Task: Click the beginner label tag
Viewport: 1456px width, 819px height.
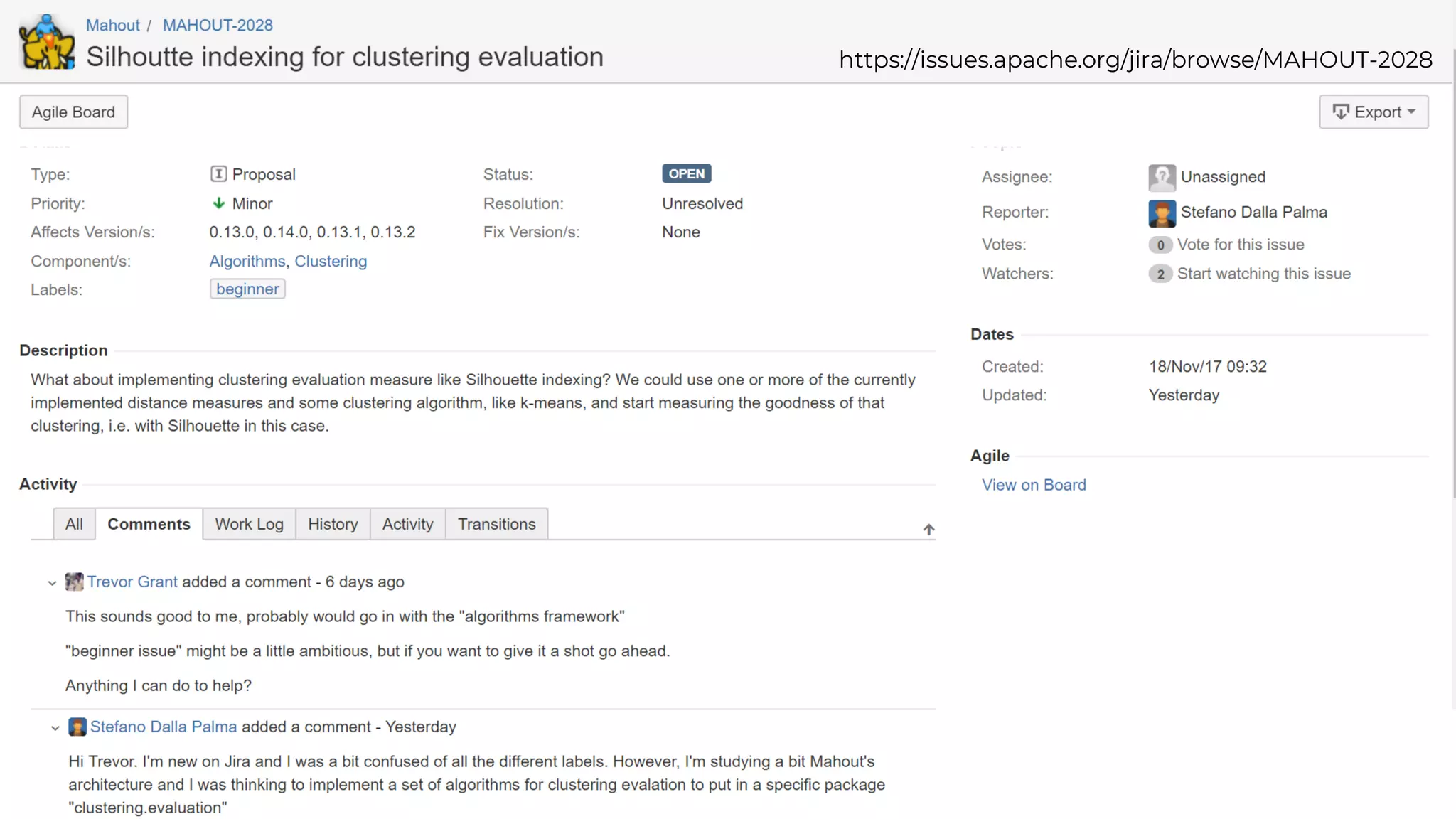Action: pos(247,289)
